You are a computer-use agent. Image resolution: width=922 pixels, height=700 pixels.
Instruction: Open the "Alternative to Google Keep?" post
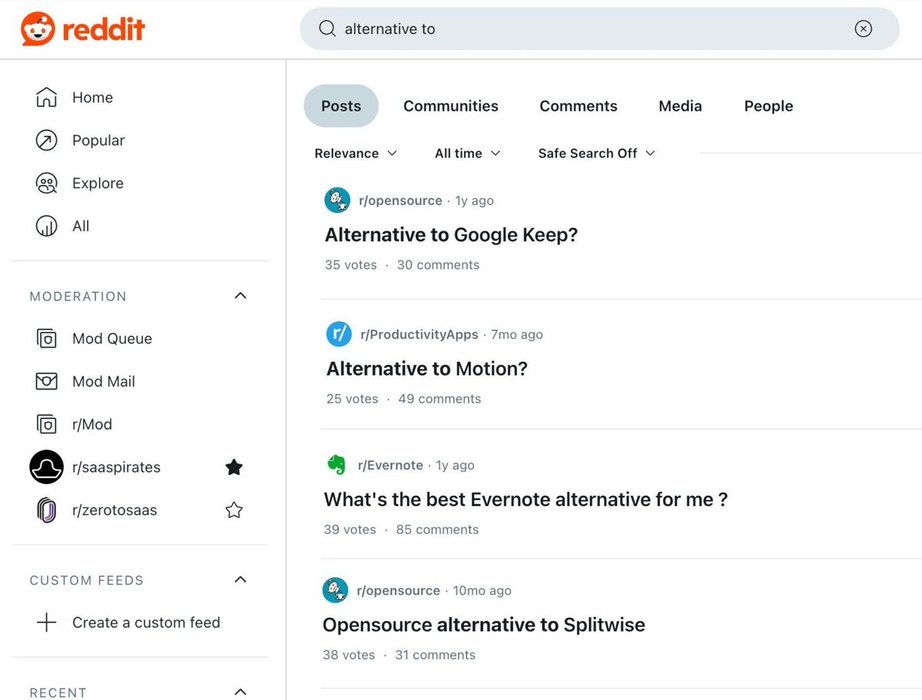[451, 235]
